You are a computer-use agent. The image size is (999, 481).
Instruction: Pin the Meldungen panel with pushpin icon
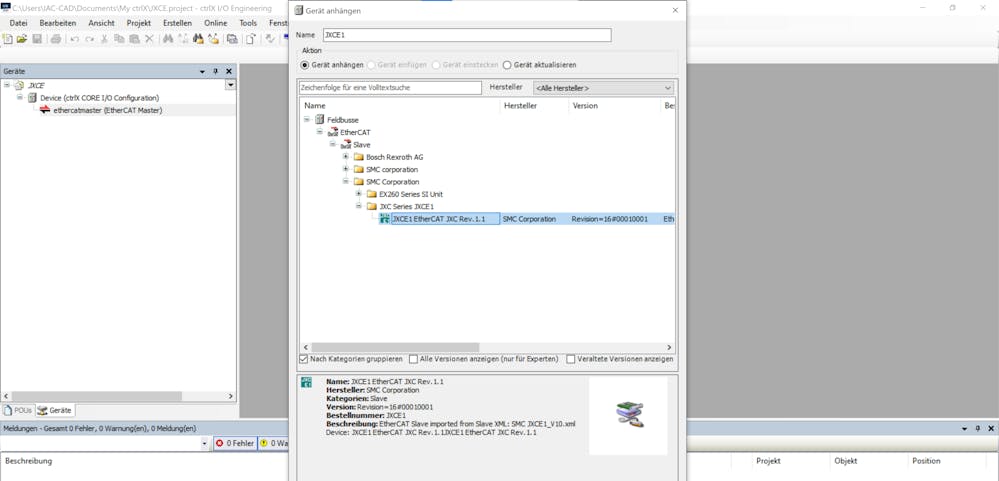tap(978, 429)
